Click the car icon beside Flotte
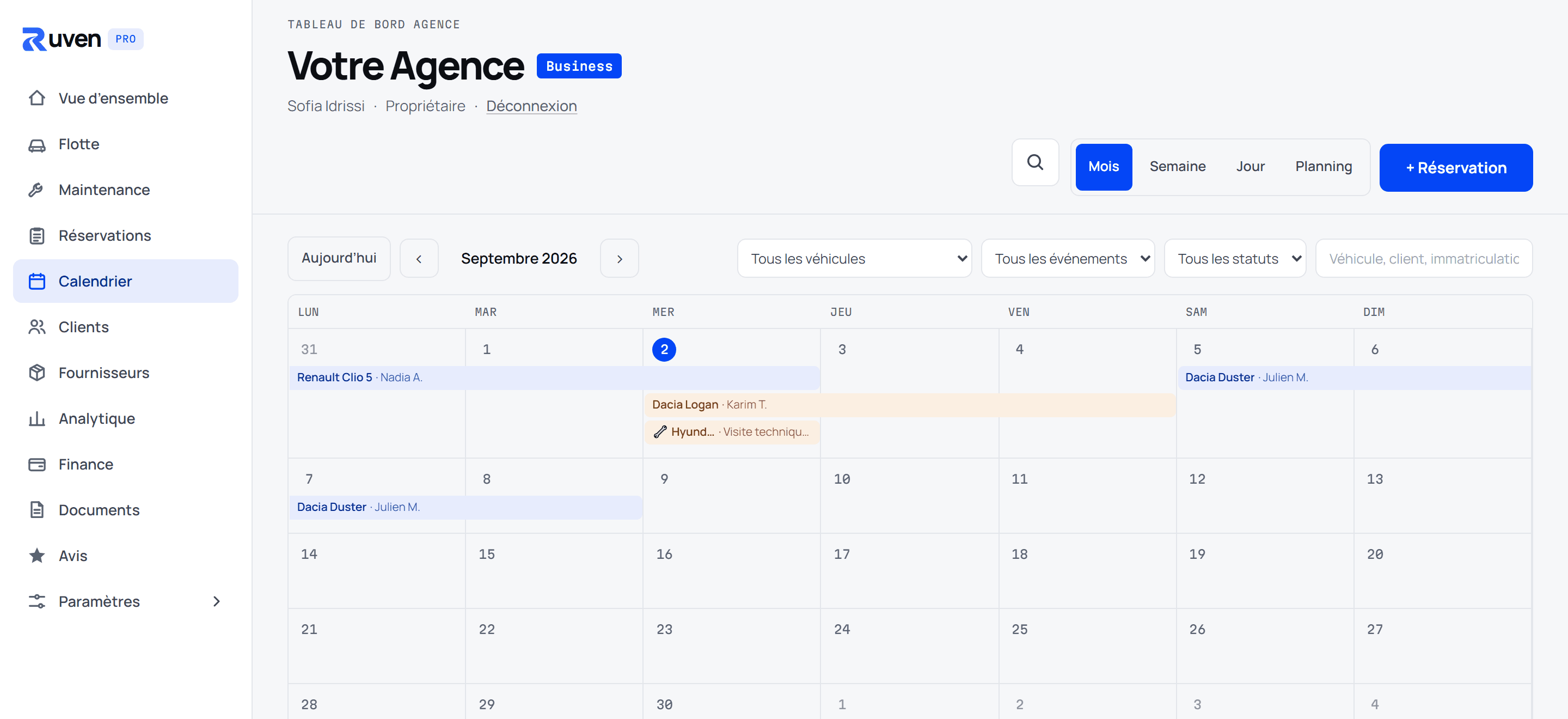This screenshot has height=719, width=1568. pyautogui.click(x=36, y=144)
